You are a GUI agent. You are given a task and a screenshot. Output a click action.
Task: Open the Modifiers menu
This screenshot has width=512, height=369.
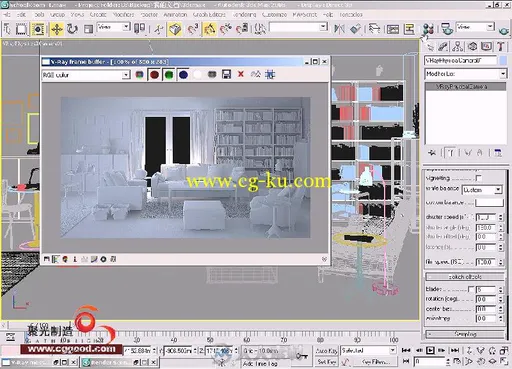click(123, 15)
